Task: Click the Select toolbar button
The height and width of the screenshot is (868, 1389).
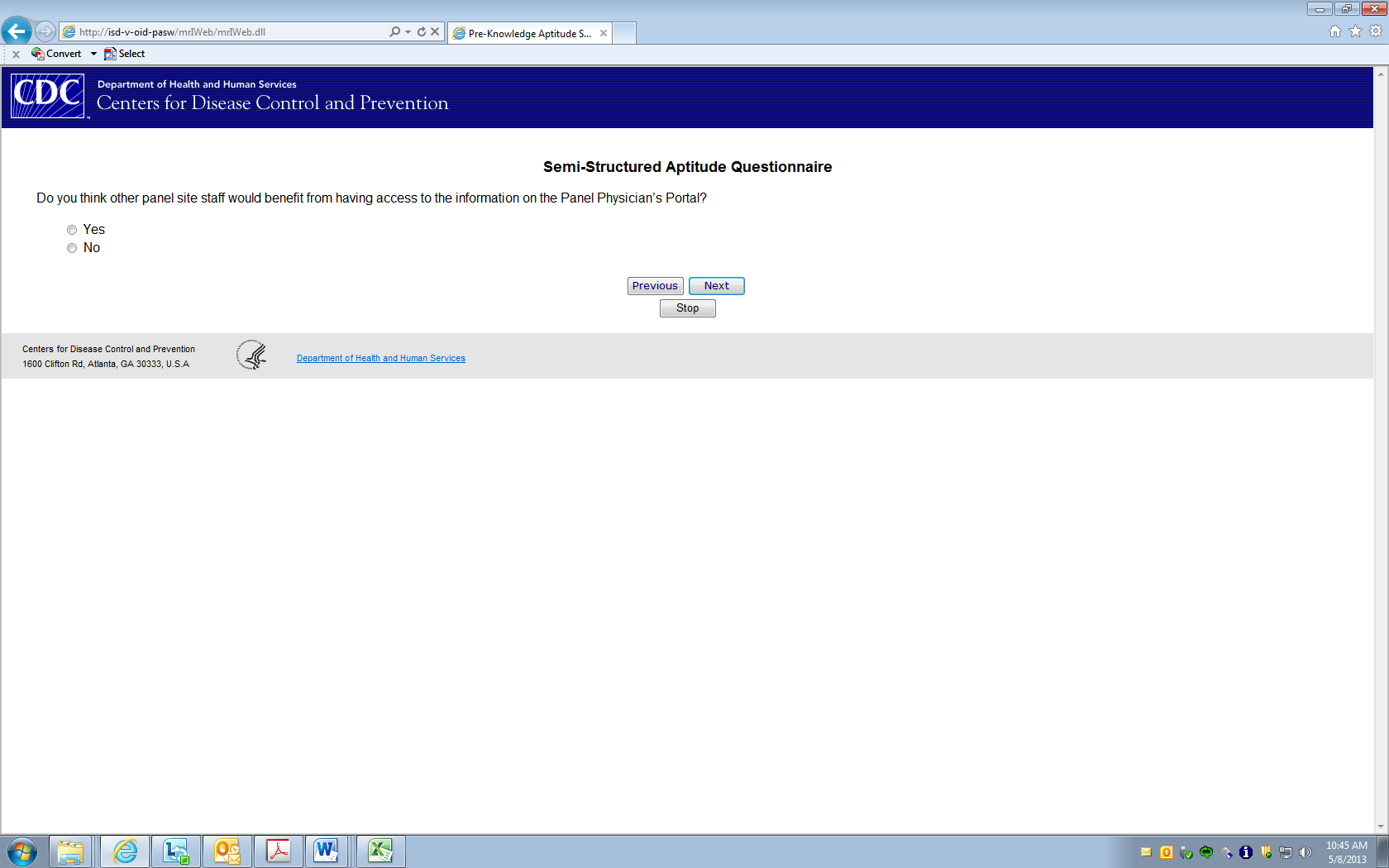Action: [x=124, y=54]
